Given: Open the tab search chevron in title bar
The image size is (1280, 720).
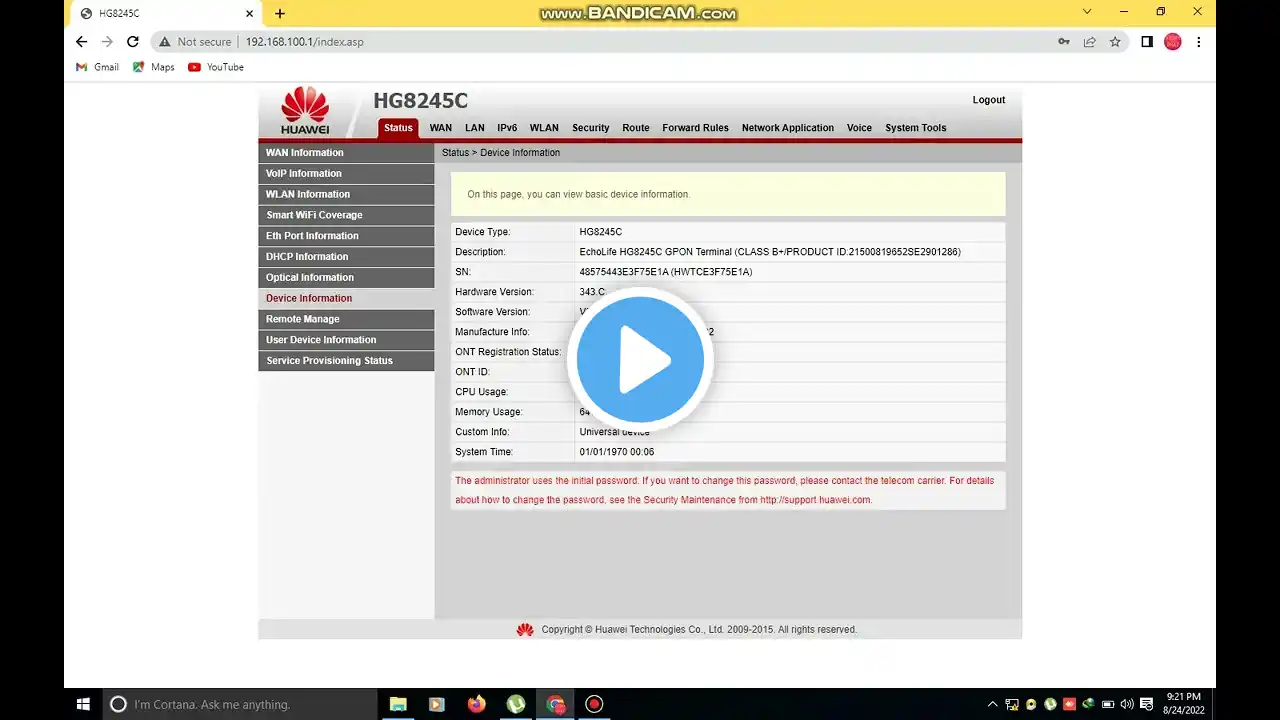Looking at the screenshot, I should click(x=1087, y=12).
